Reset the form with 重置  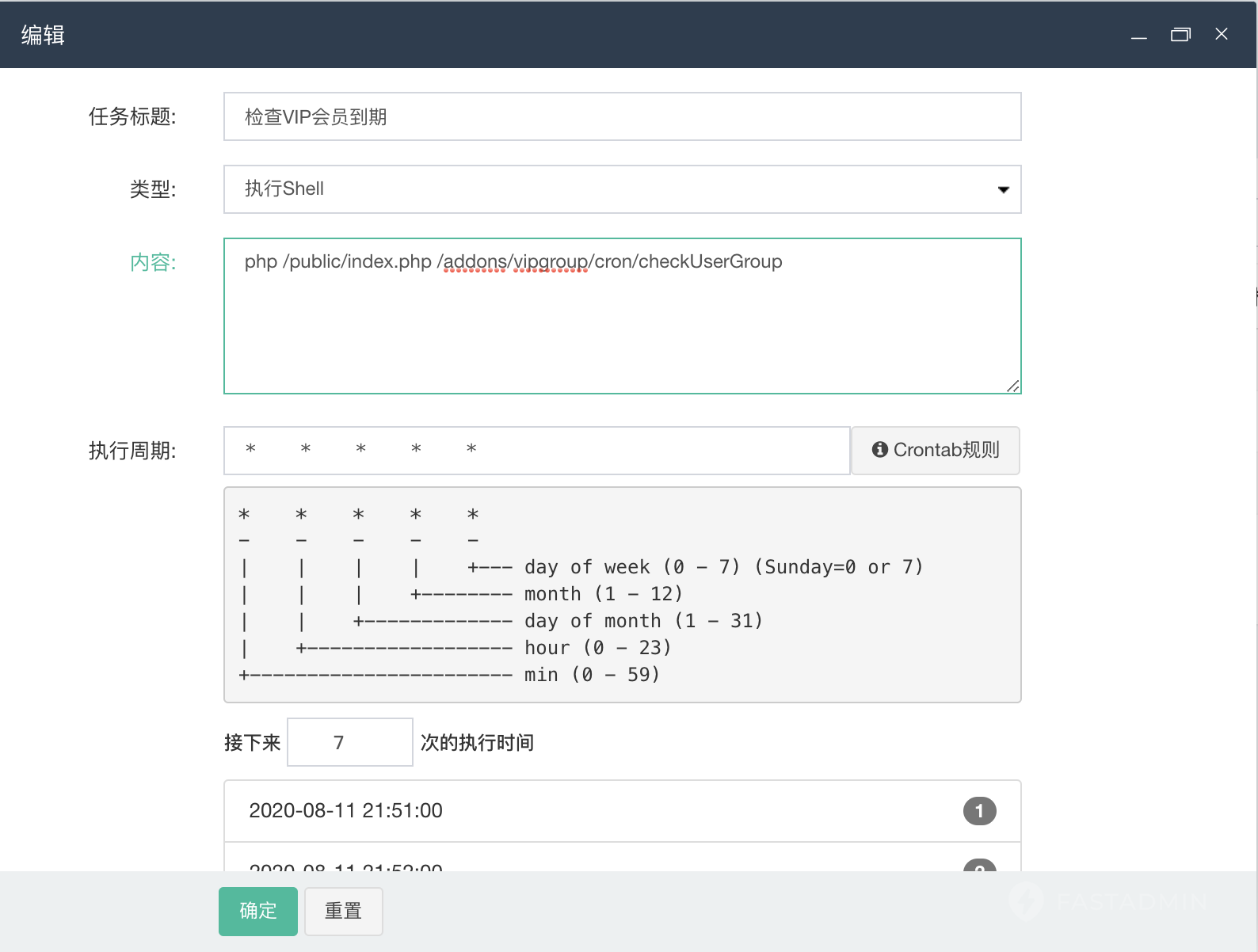[x=344, y=912]
